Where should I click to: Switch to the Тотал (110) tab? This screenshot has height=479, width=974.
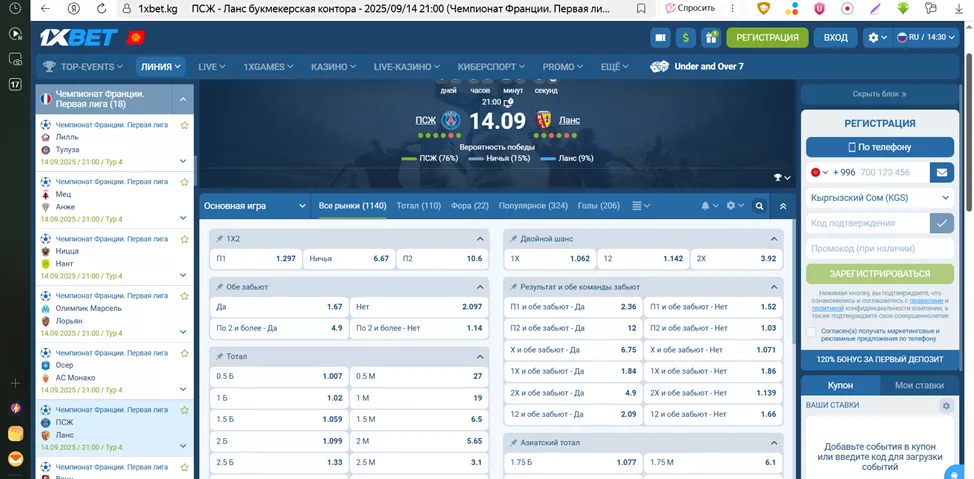coord(418,206)
